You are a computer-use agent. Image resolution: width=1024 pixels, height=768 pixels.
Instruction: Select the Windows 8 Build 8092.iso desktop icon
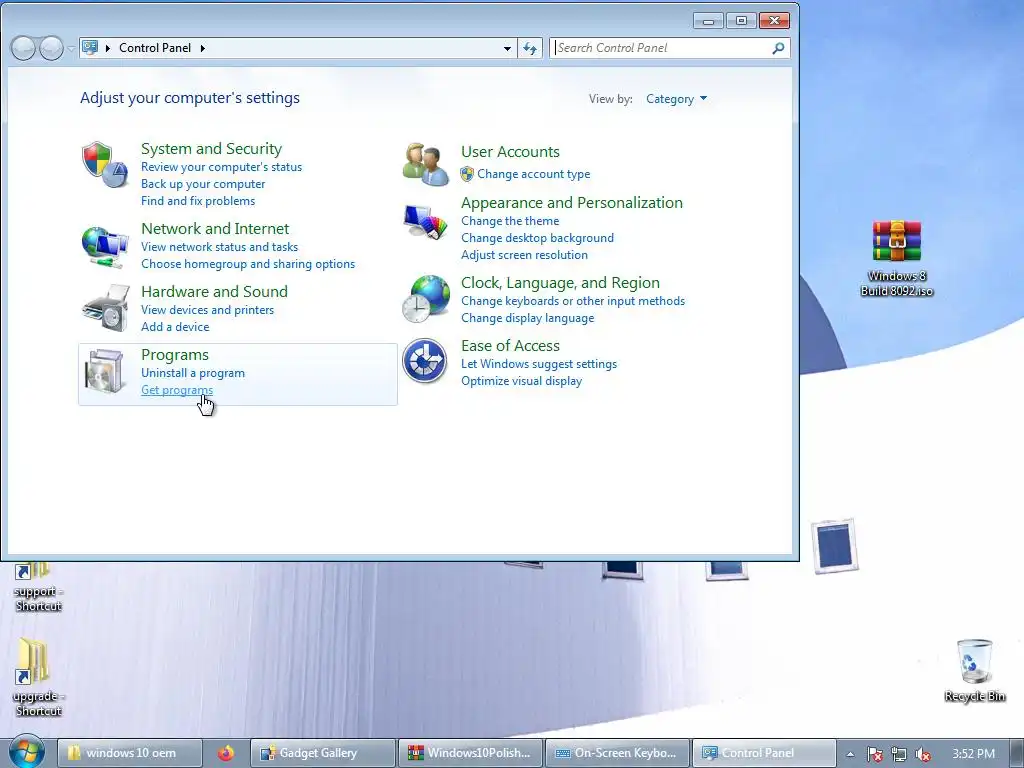[897, 258]
